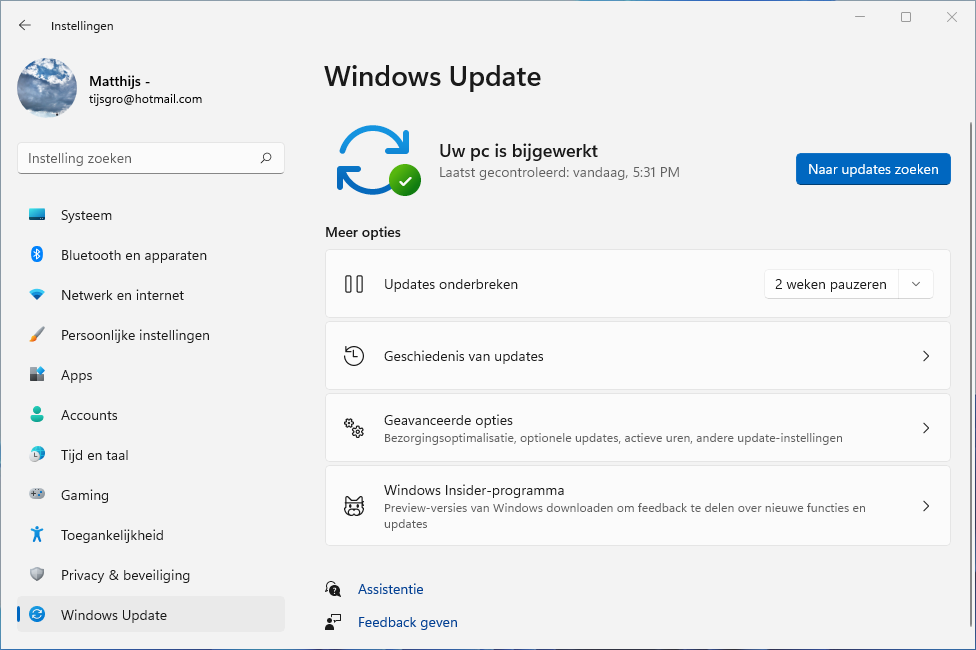This screenshot has width=976, height=650.
Task: Click the clock icon for Geschiedenis van updates
Action: 354,356
